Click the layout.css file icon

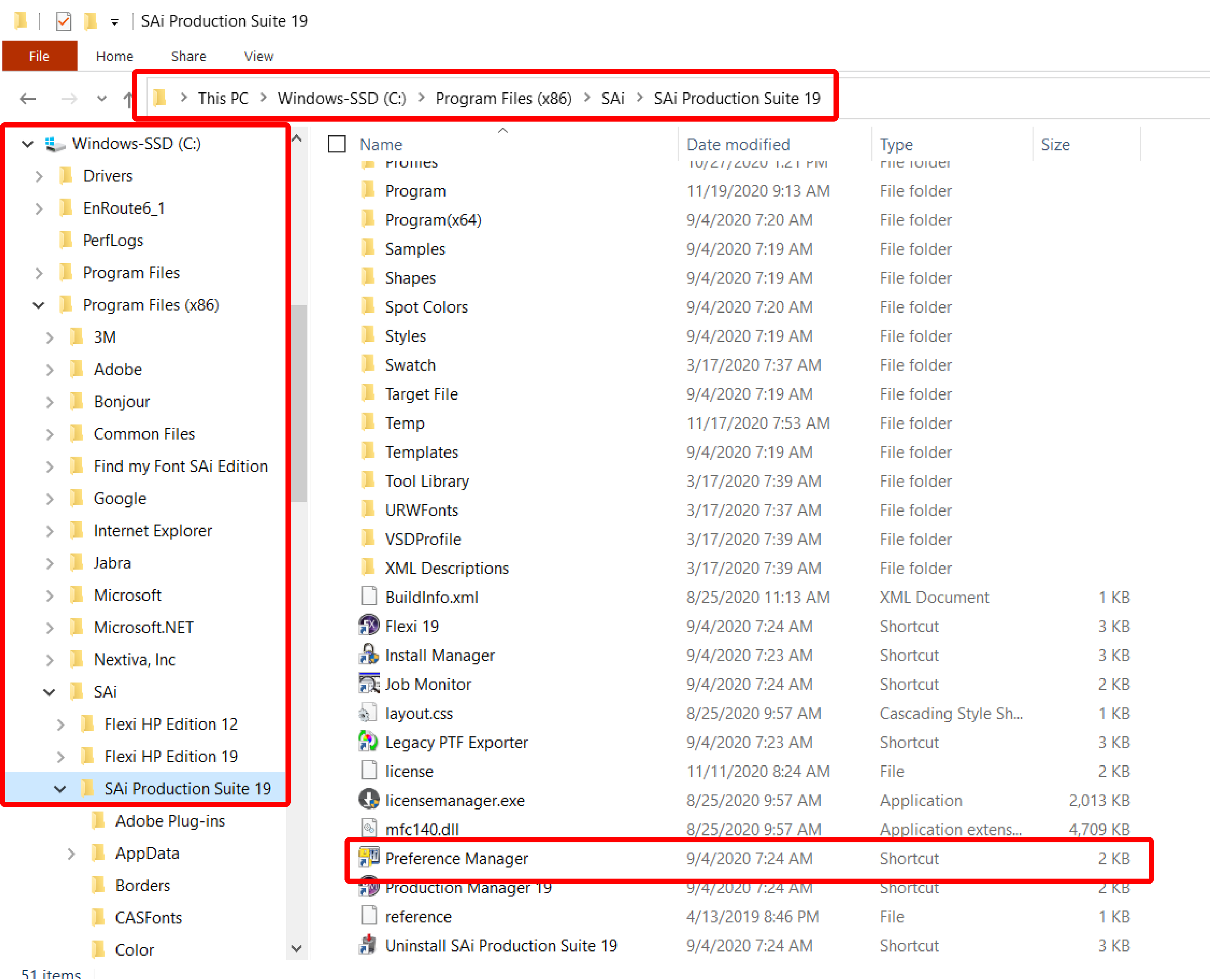point(369,713)
